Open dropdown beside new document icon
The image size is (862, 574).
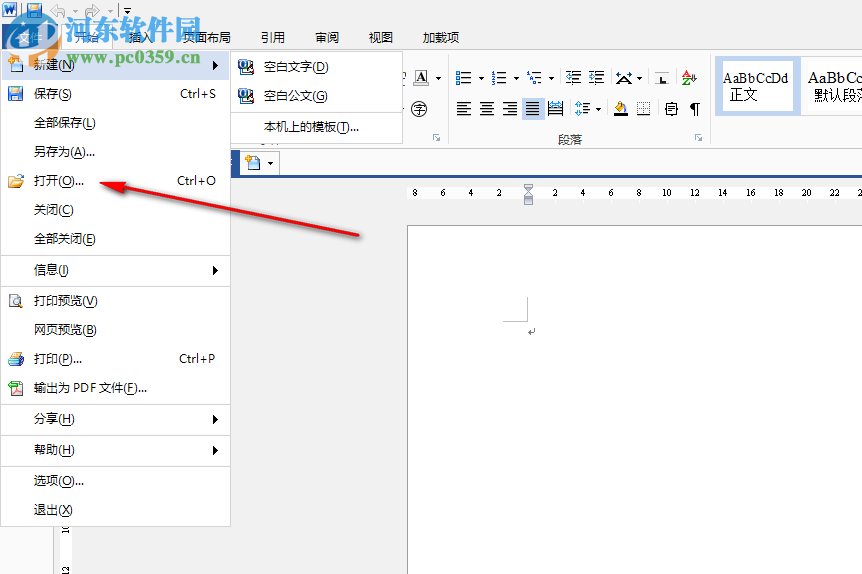[x=270, y=163]
